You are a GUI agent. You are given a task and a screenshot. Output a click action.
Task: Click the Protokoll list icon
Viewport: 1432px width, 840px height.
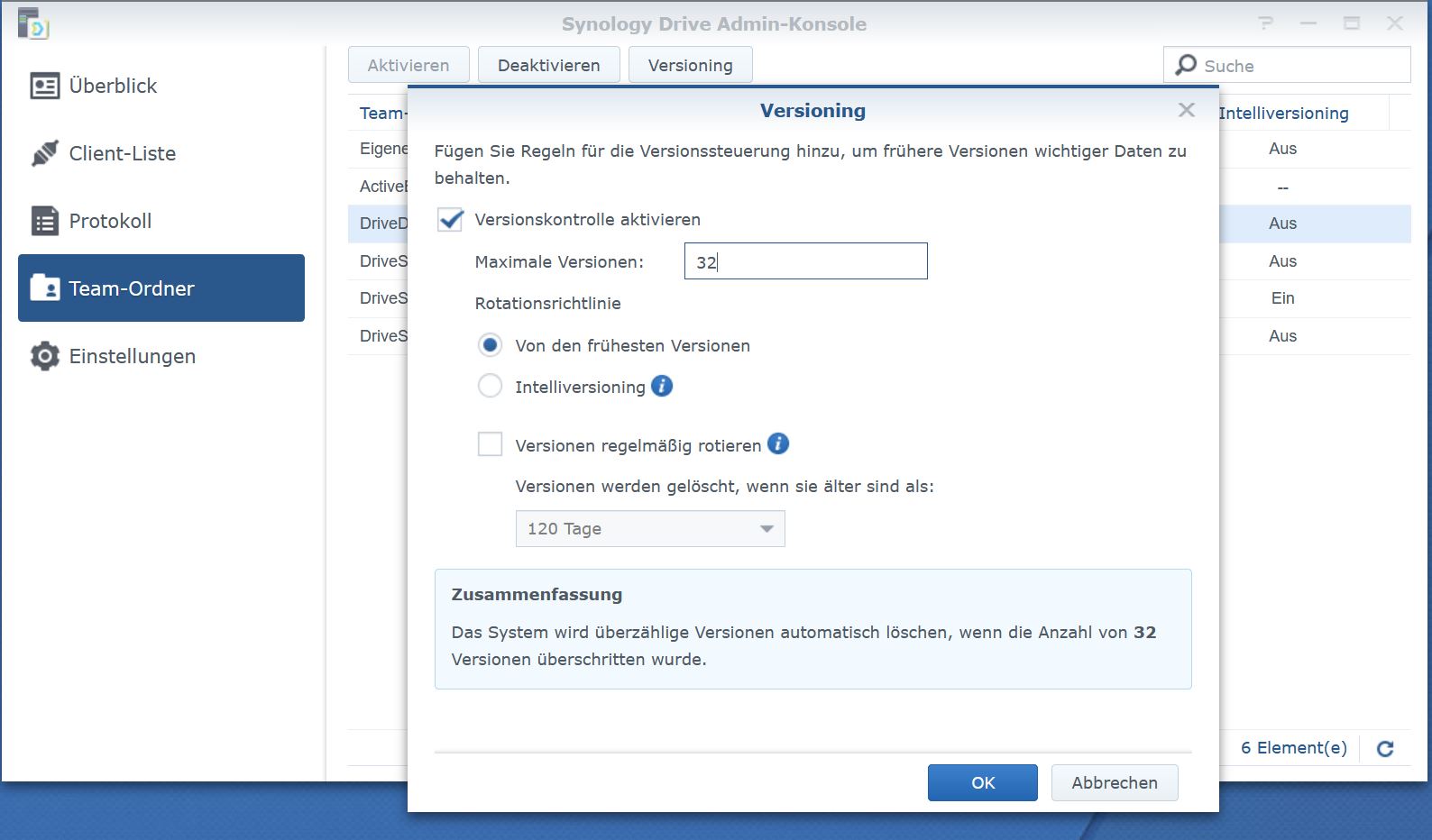[x=44, y=221]
